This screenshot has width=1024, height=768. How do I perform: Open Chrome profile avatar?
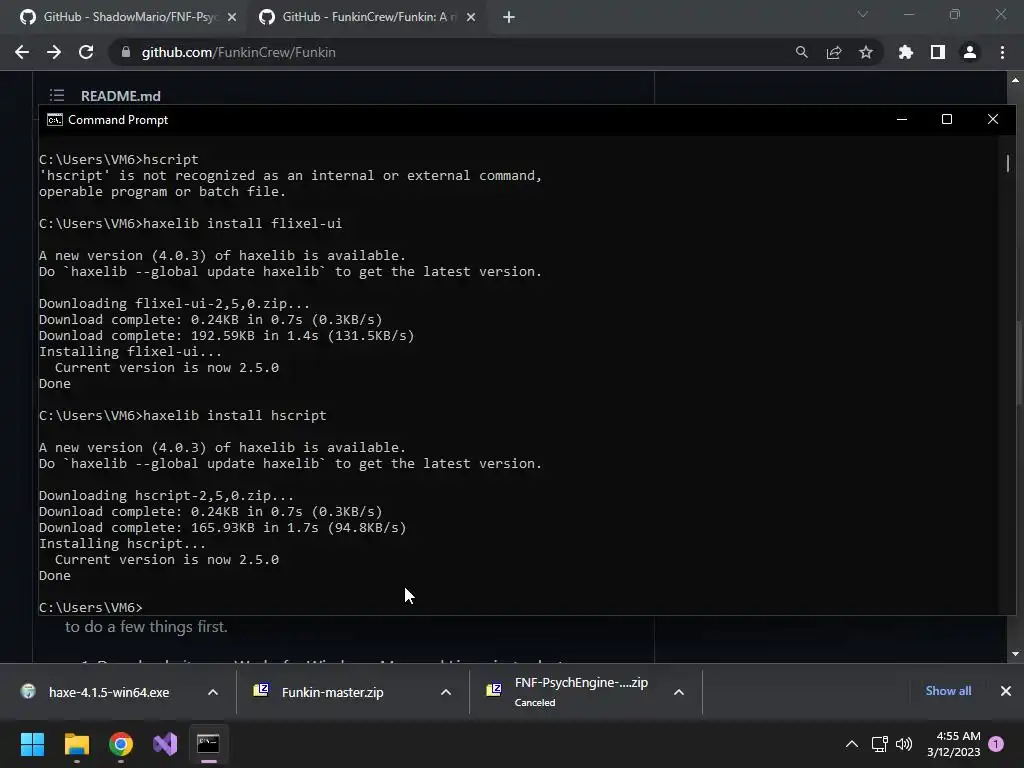970,52
